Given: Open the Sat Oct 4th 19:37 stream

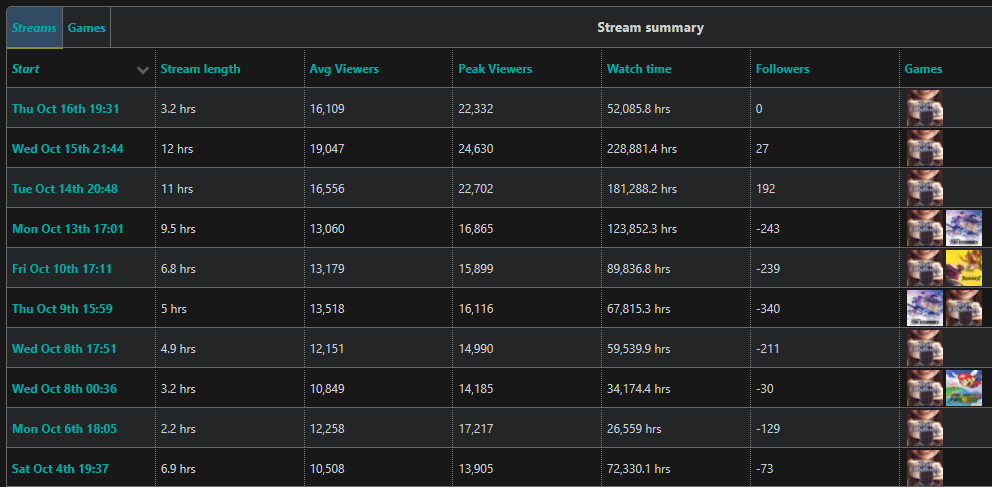Looking at the screenshot, I should point(60,468).
